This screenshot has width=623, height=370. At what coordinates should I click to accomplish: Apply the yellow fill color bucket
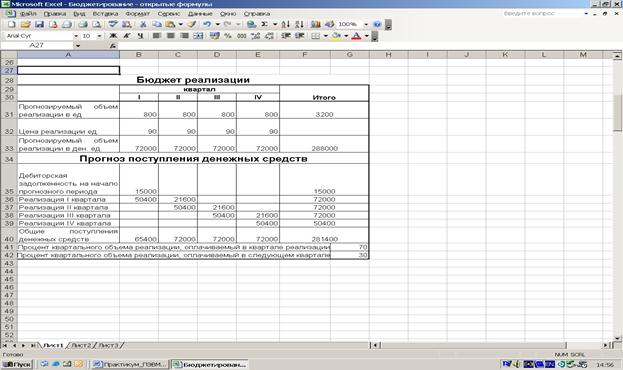[x=336, y=36]
